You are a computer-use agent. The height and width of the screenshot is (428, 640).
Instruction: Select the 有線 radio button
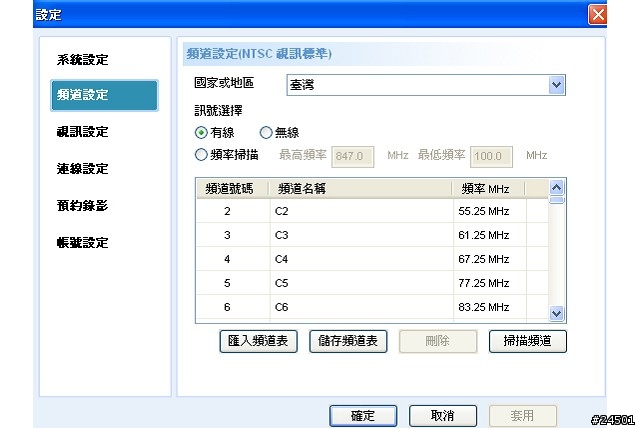coord(201,133)
